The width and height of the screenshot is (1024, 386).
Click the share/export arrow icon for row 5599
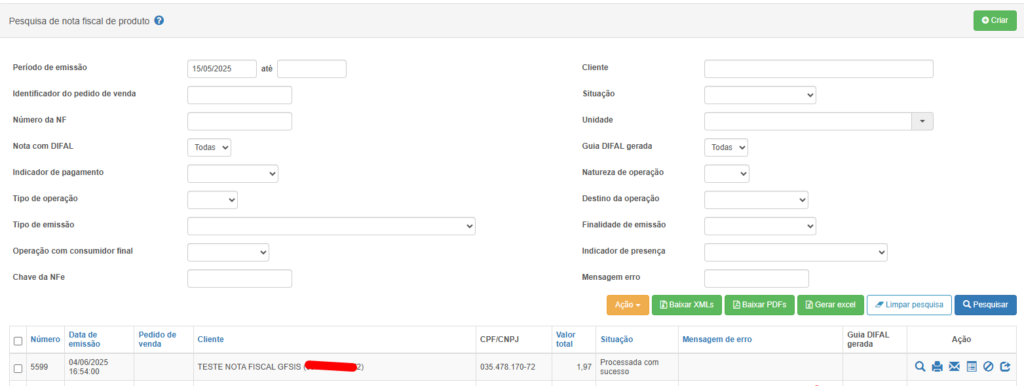coord(1005,367)
